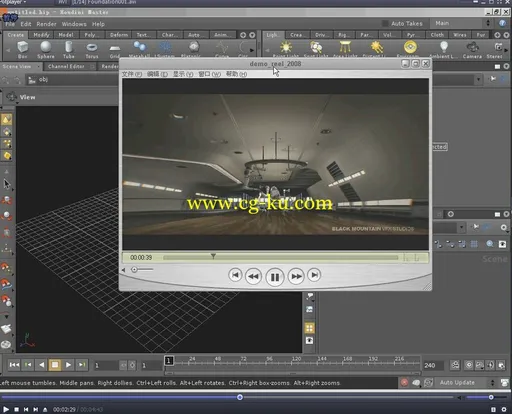Add an Area Light from shelf
Screen dimensions: 512x414
coord(345,49)
